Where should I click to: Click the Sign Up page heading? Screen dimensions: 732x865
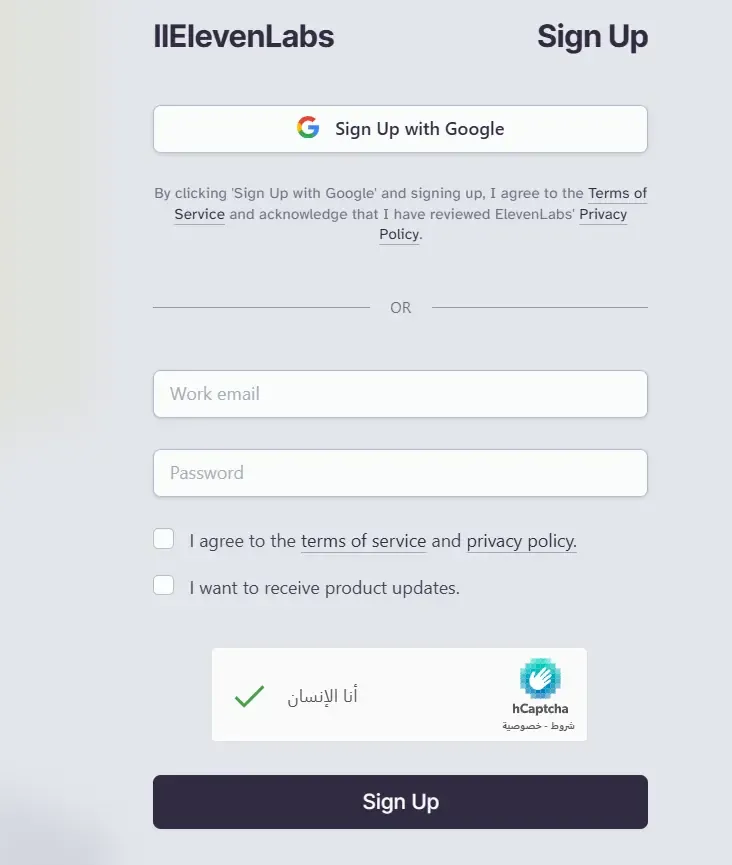592,37
